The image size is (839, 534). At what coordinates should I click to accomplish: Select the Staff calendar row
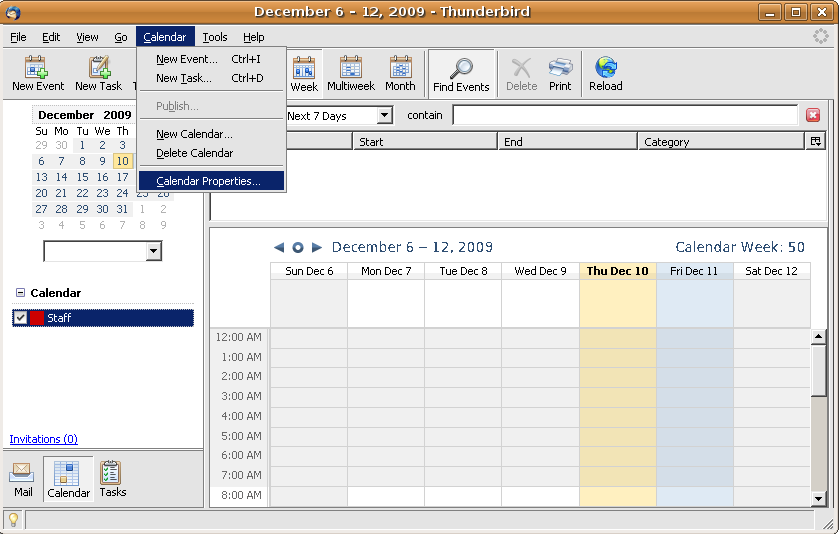pos(103,318)
